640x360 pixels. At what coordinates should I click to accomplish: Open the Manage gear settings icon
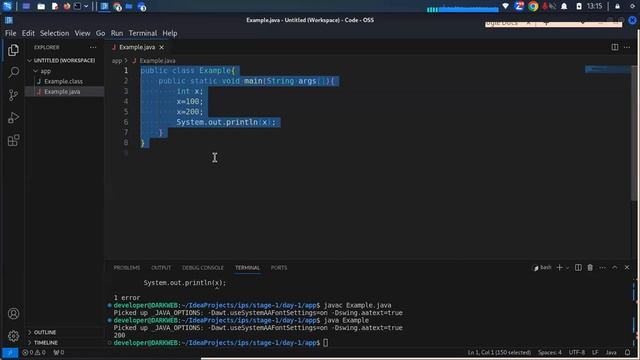13,336
